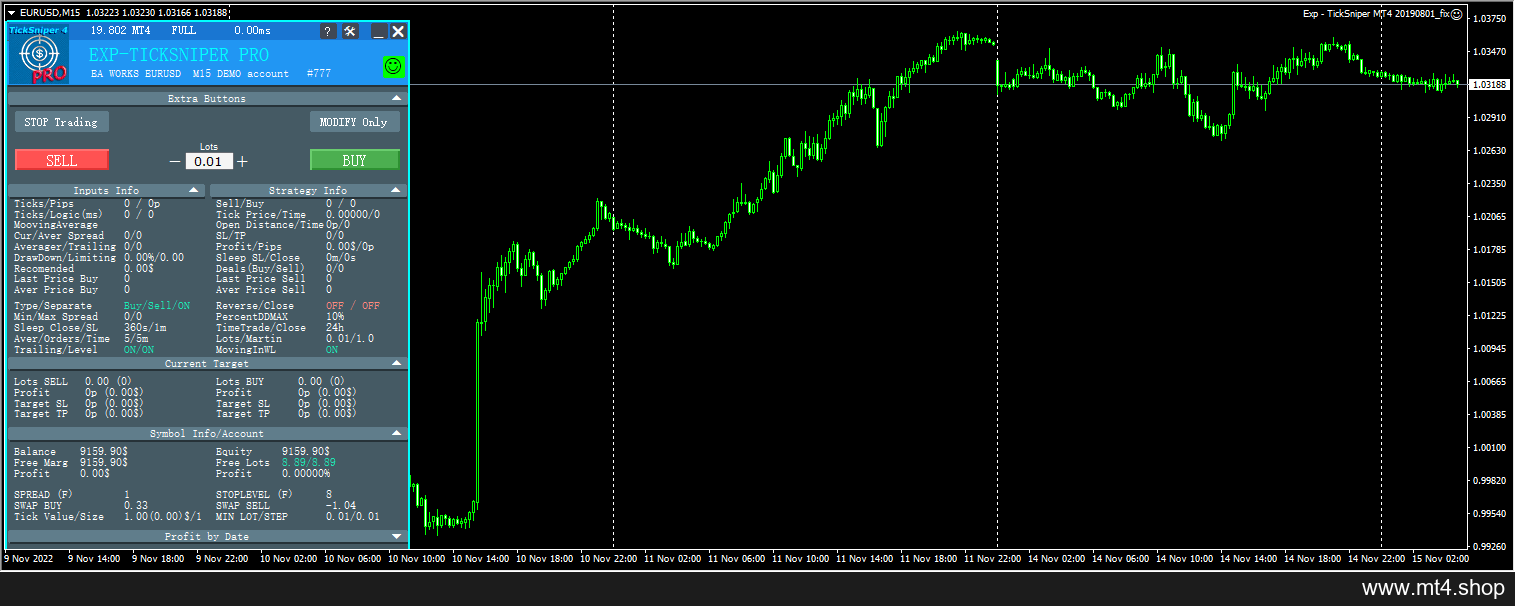The height and width of the screenshot is (606, 1515).
Task: Click the SWAP SELL value -1.04
Action: 341,506
